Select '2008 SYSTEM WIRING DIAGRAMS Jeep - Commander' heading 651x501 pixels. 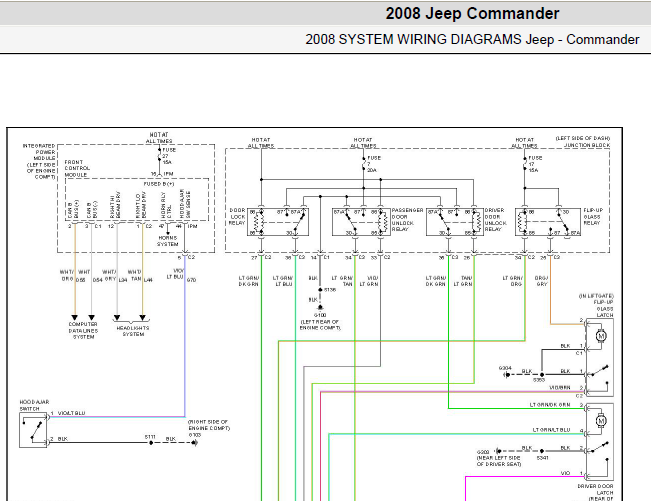tap(472, 39)
